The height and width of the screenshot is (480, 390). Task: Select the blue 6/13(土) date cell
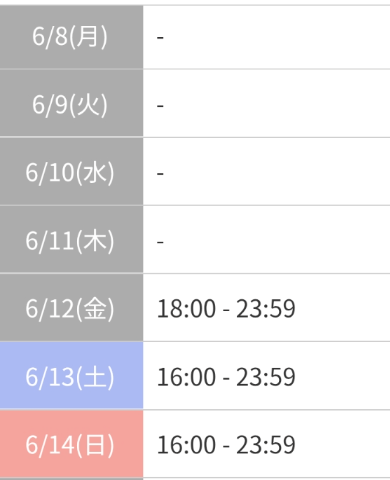71,376
